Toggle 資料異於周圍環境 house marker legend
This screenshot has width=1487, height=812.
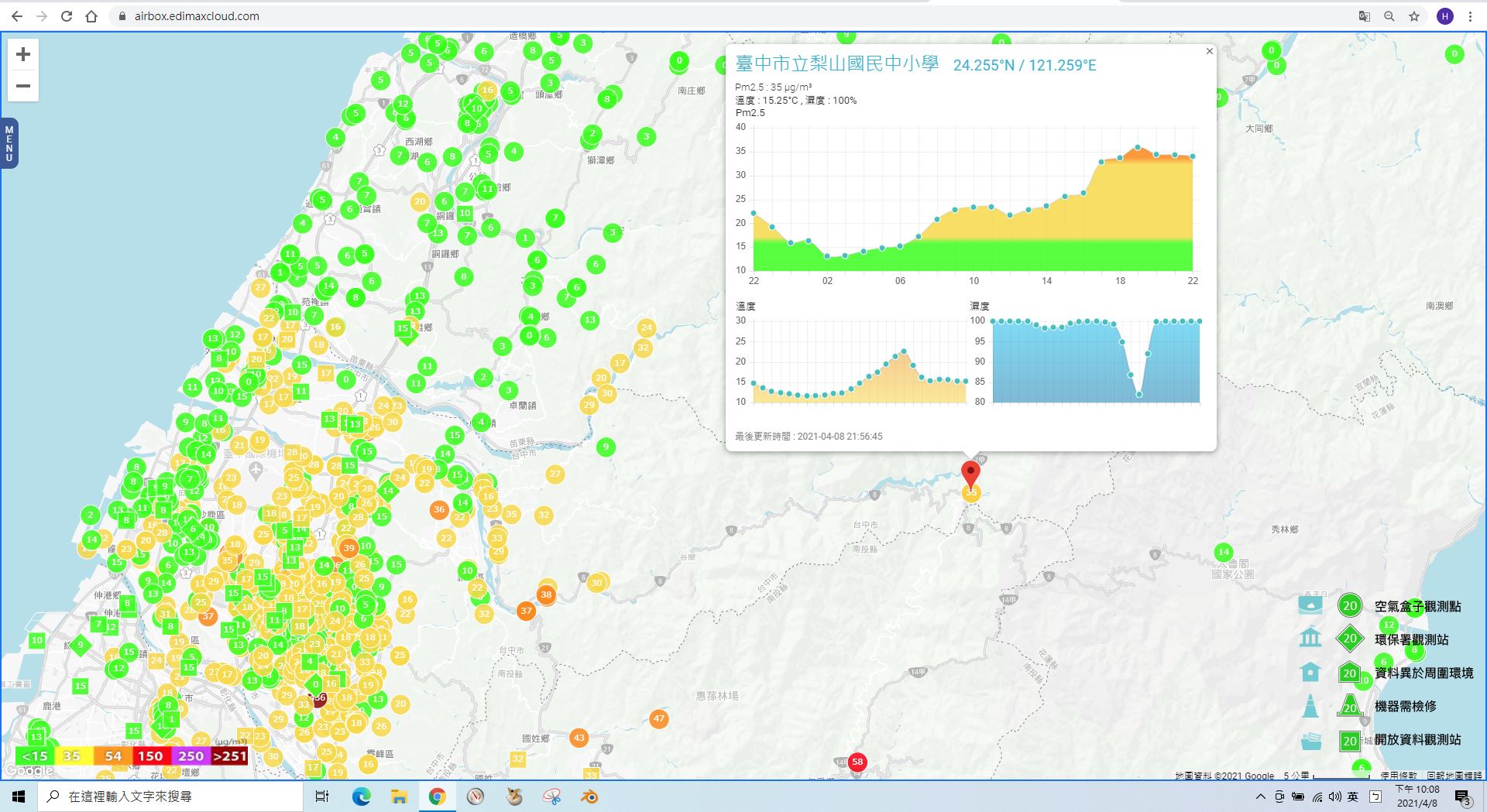coord(1350,672)
